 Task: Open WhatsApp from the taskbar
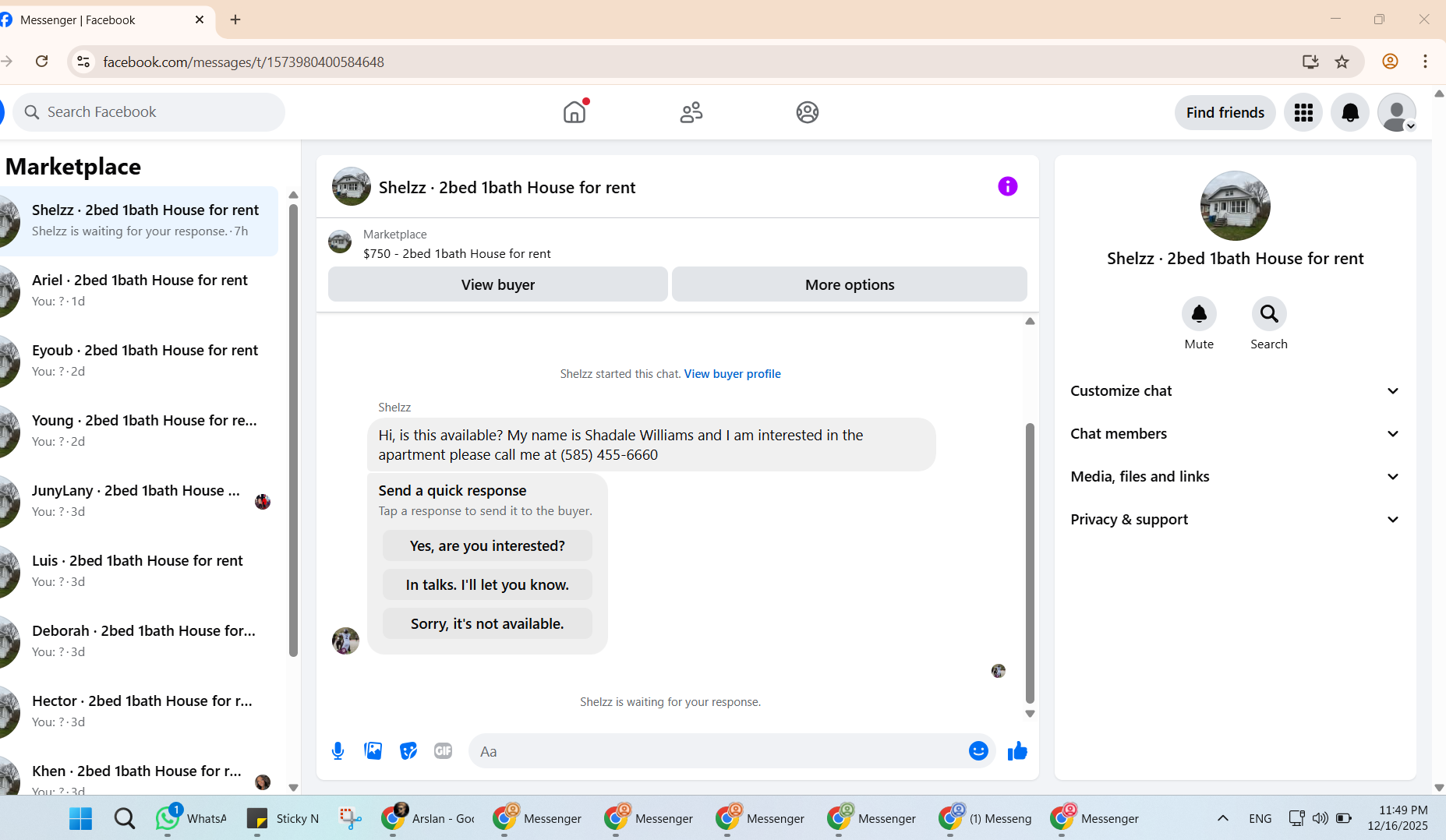click(191, 818)
